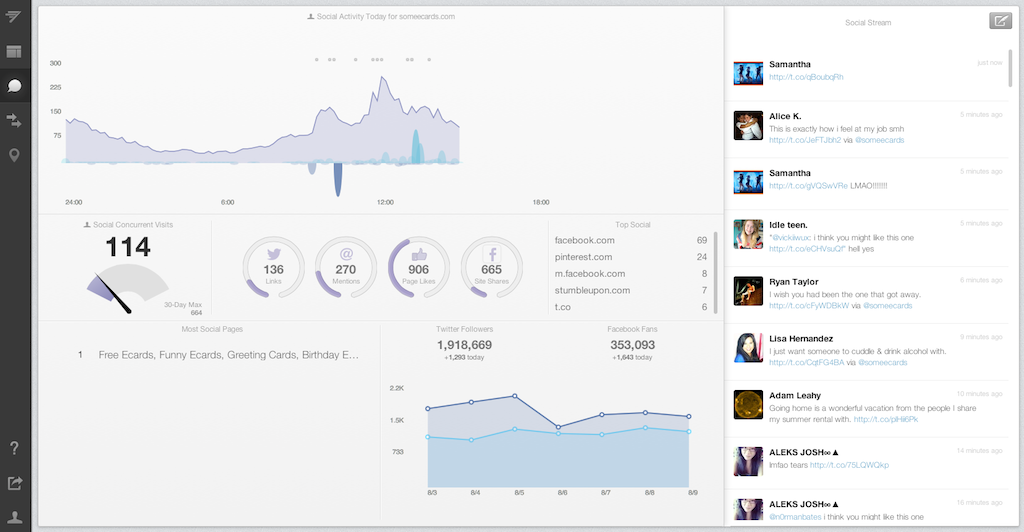Open the location pin sidebar icon

pos(14,155)
